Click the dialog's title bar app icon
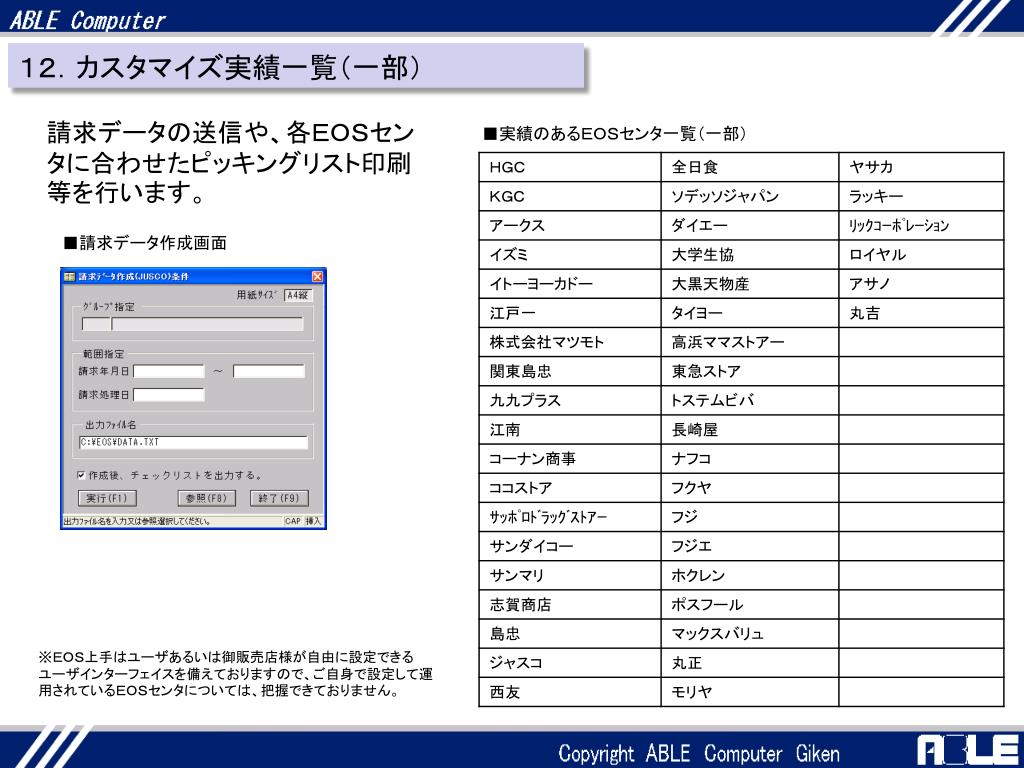Image resolution: width=1024 pixels, height=768 pixels. coord(70,276)
